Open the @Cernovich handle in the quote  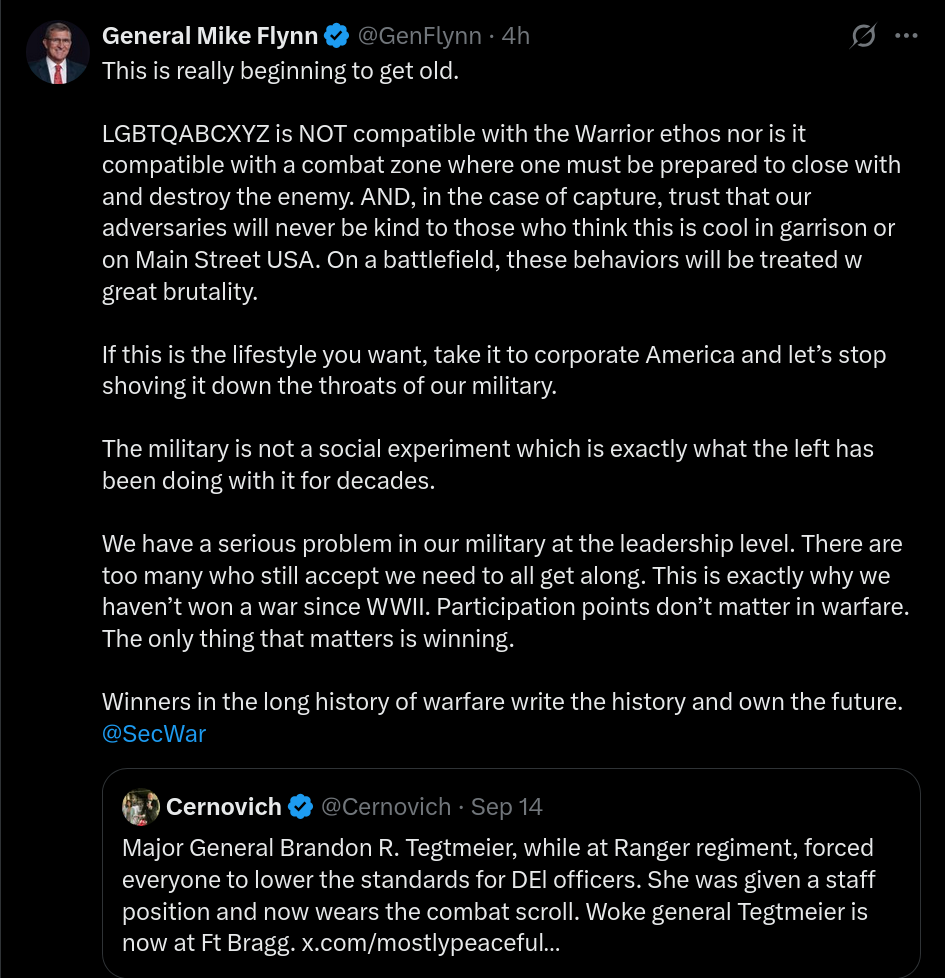tap(386, 807)
